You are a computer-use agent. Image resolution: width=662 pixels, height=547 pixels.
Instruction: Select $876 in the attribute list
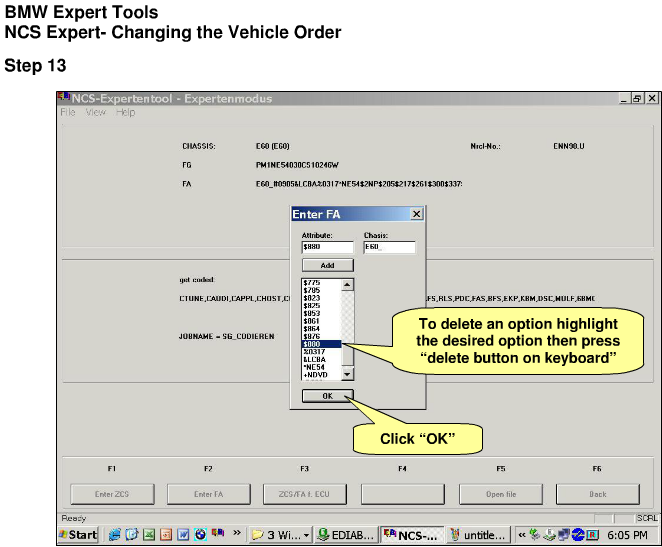322,336
